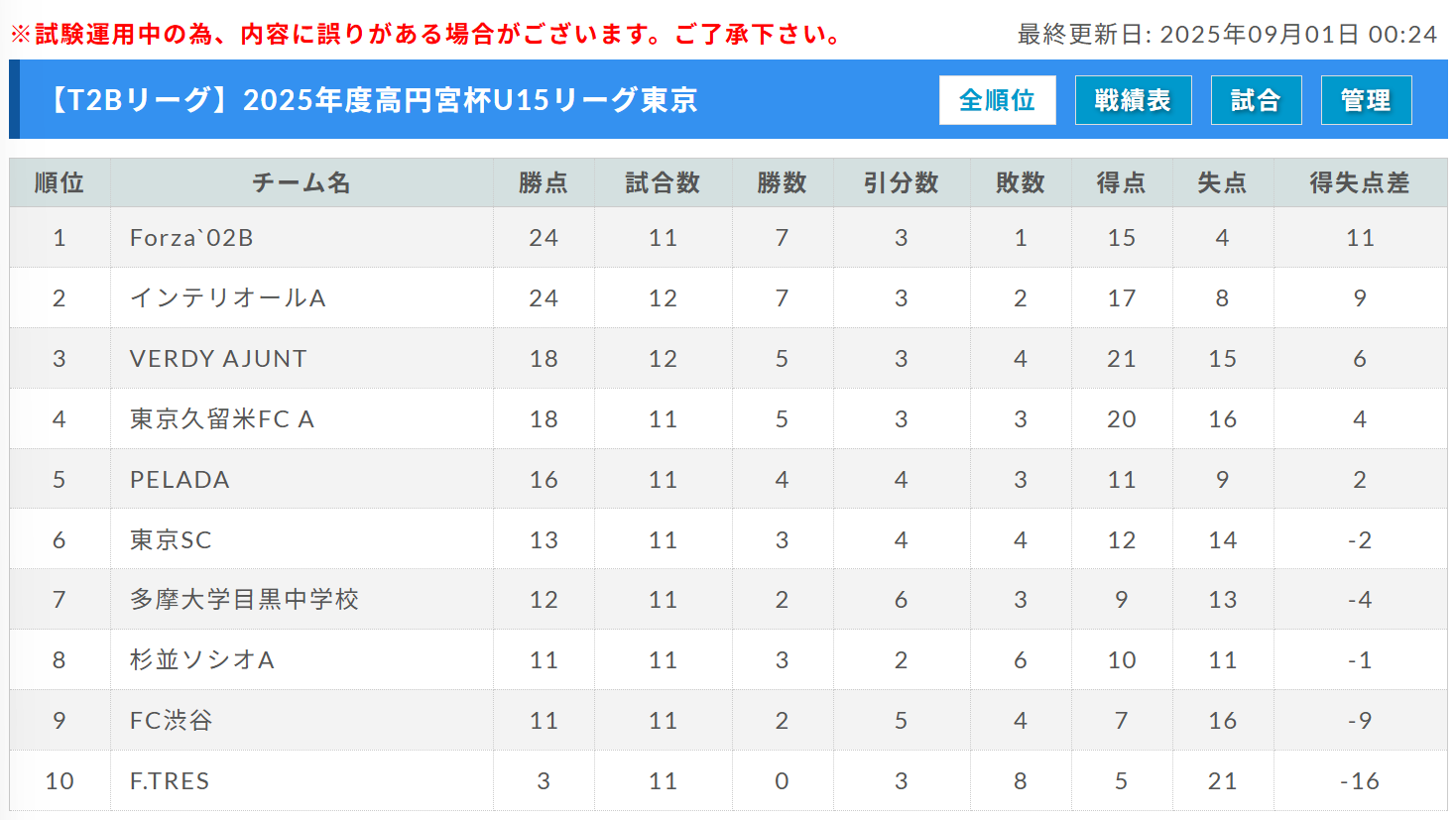This screenshot has width=1456, height=820.
Task: Open the 全順位 tab
Action: click(x=997, y=100)
